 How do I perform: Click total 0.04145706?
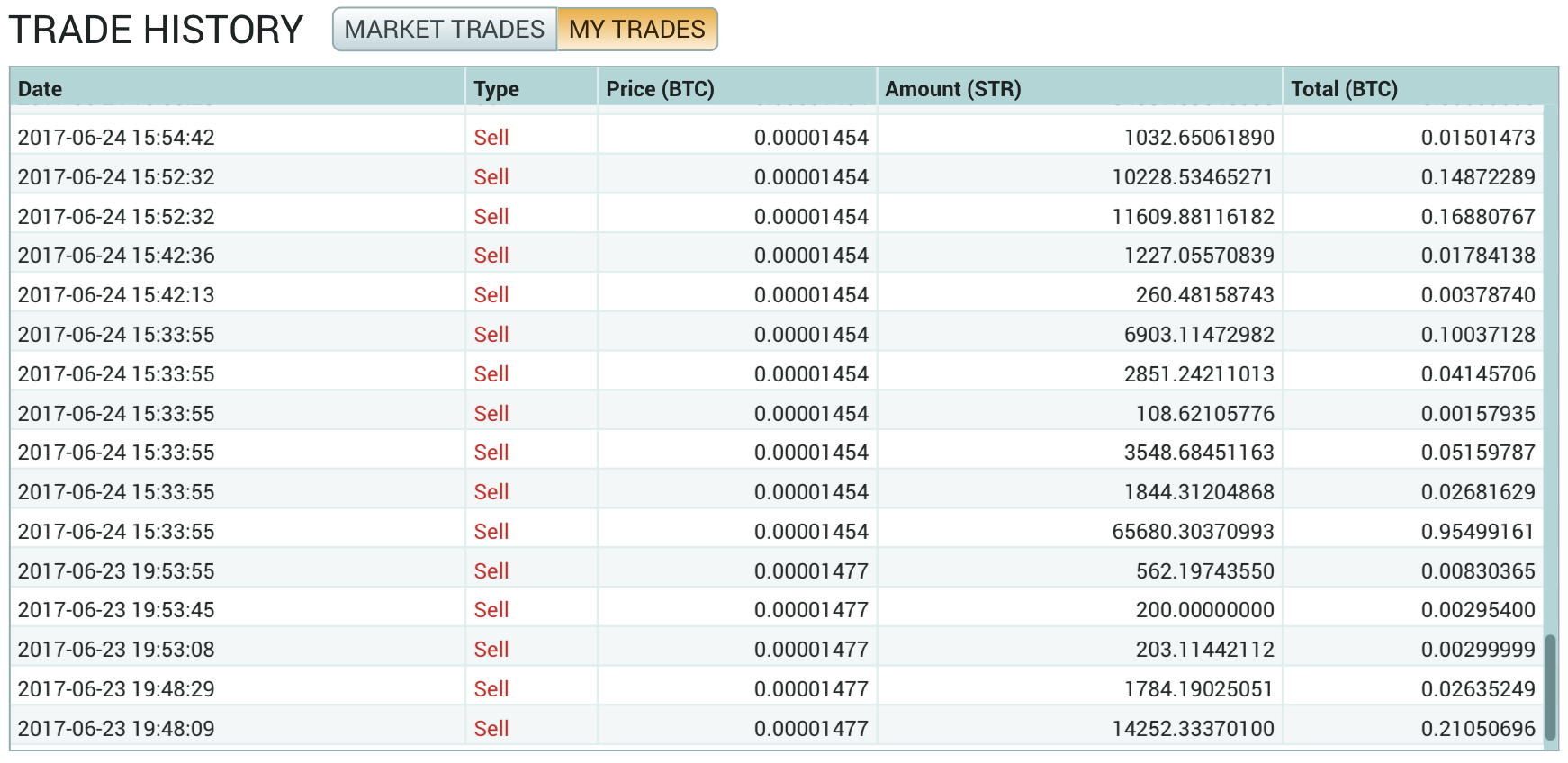pyautogui.click(x=1478, y=374)
